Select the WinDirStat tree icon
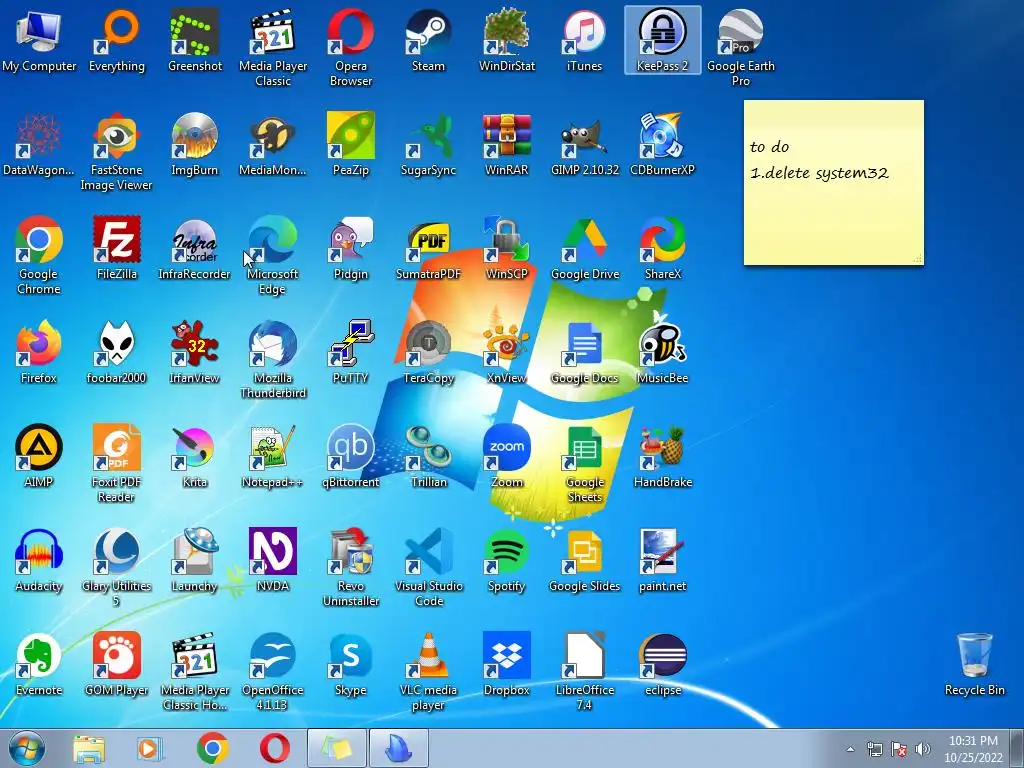Screen dimensions: 1024x768 (507, 40)
